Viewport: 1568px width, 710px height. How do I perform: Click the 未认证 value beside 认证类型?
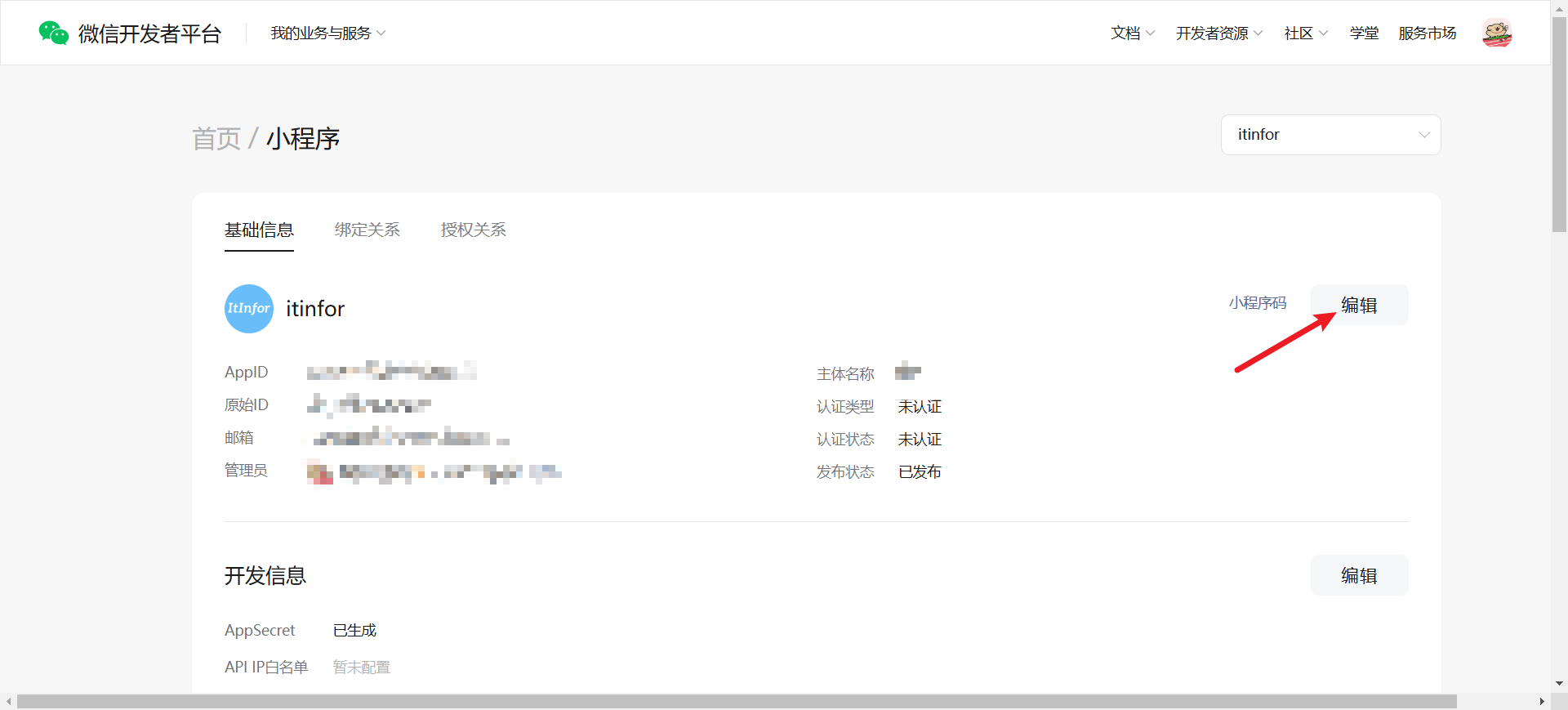[920, 407]
